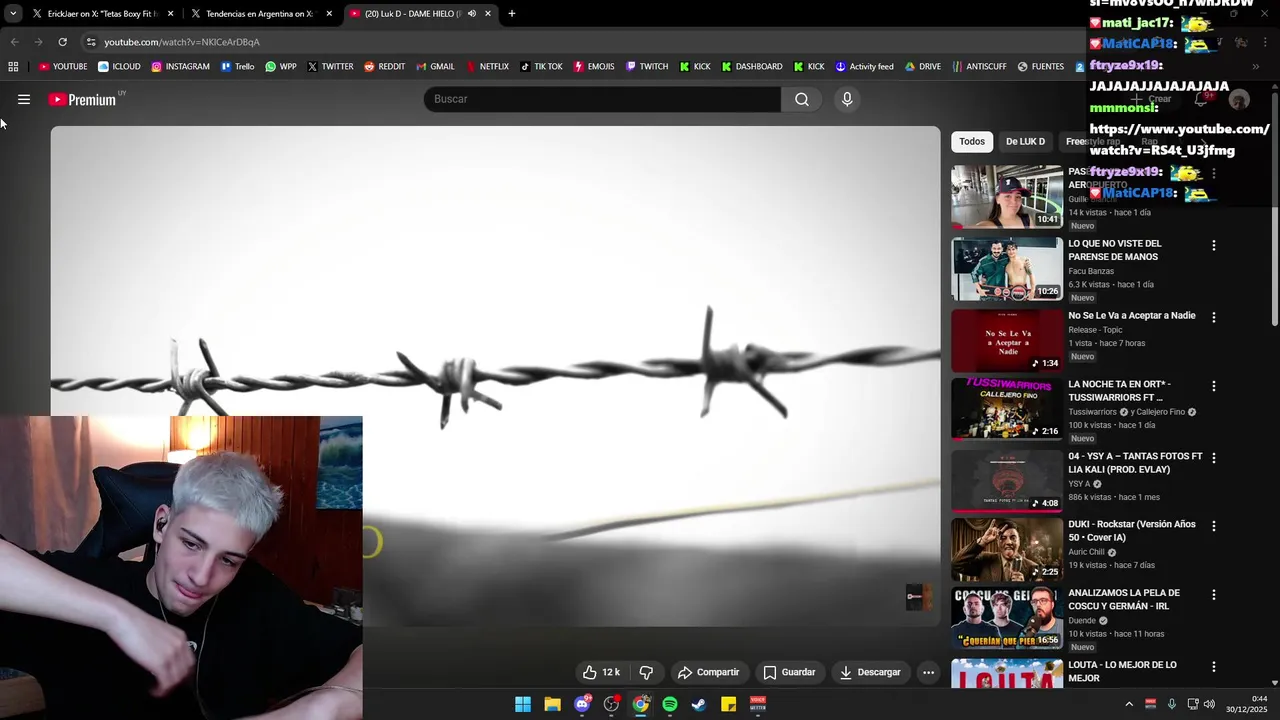The image size is (1280, 720).
Task: View site information in address bar
Action: (x=91, y=42)
